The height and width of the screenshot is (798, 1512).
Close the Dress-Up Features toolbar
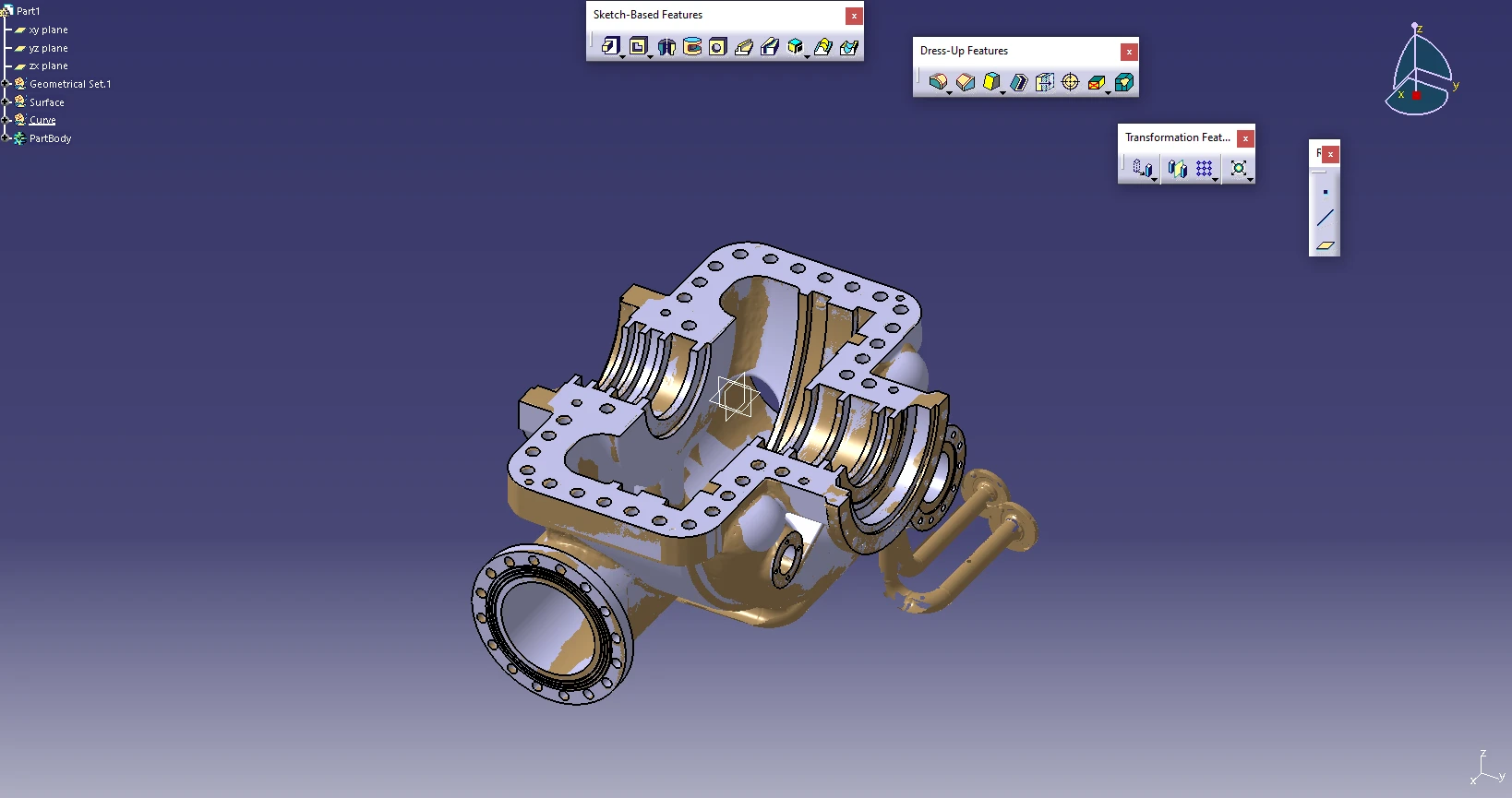[1128, 52]
